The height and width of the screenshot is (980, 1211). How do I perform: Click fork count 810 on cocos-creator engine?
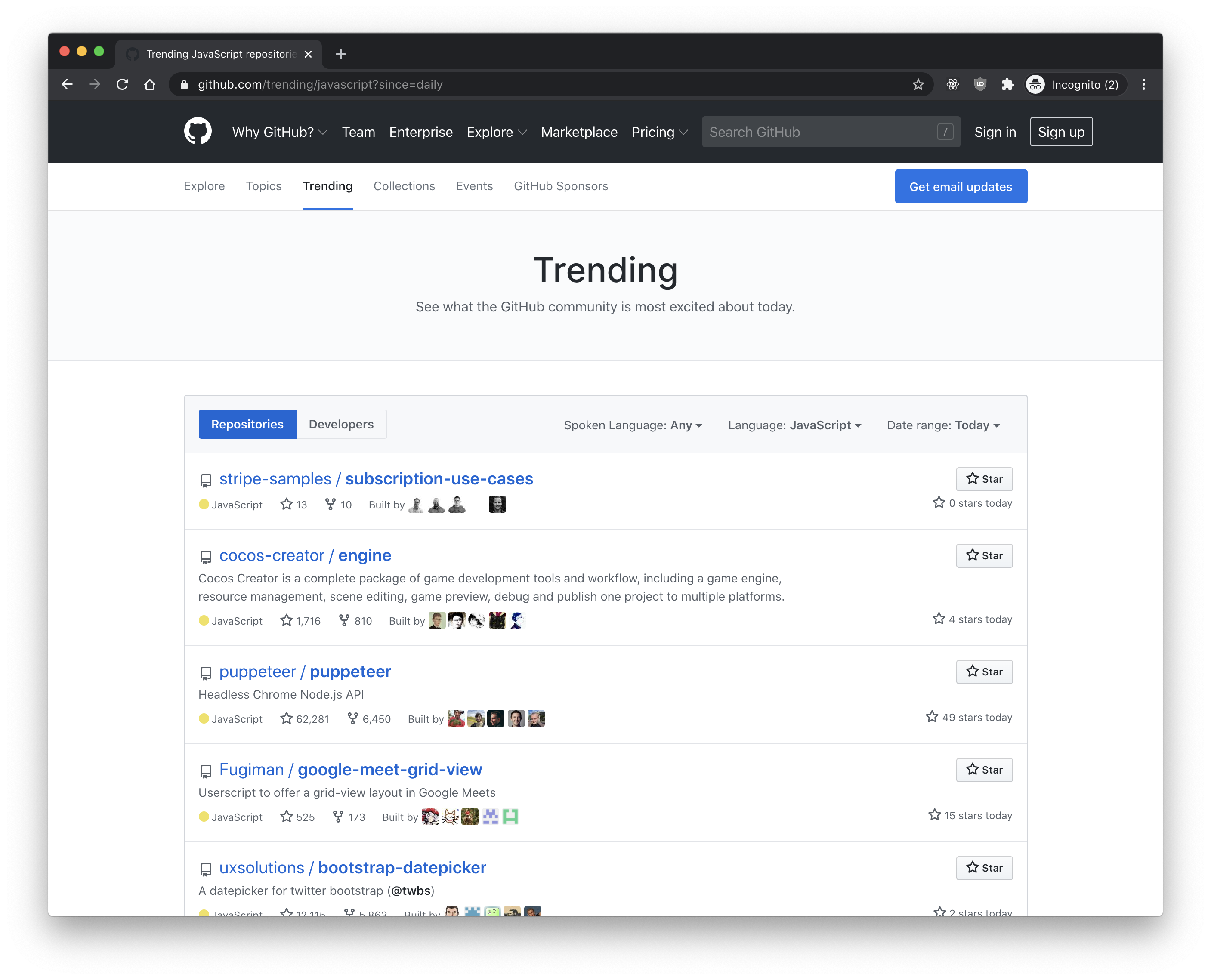point(355,621)
